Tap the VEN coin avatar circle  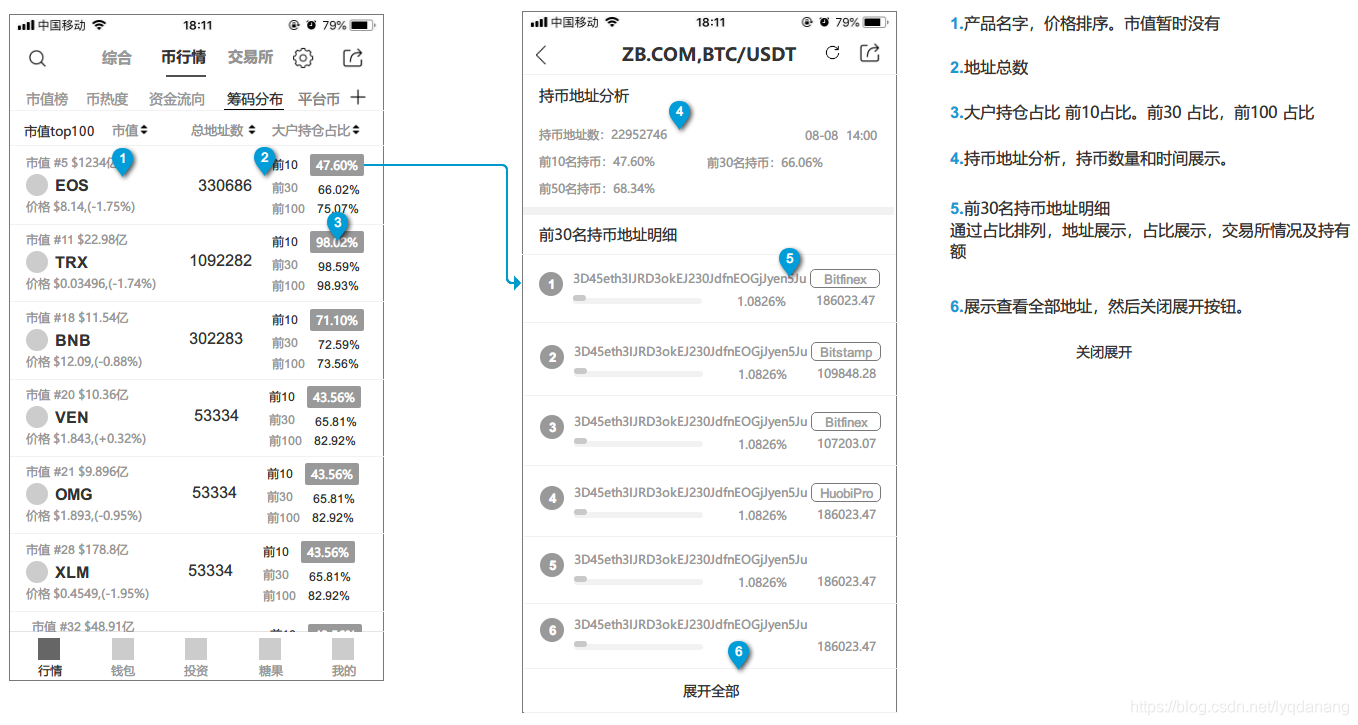pos(37,417)
